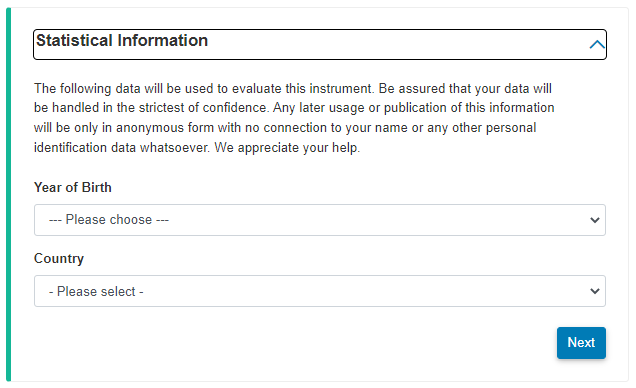Screen dimensions: 636x388
Task: Click the 'strictest of confidence' text line
Action: (294, 108)
